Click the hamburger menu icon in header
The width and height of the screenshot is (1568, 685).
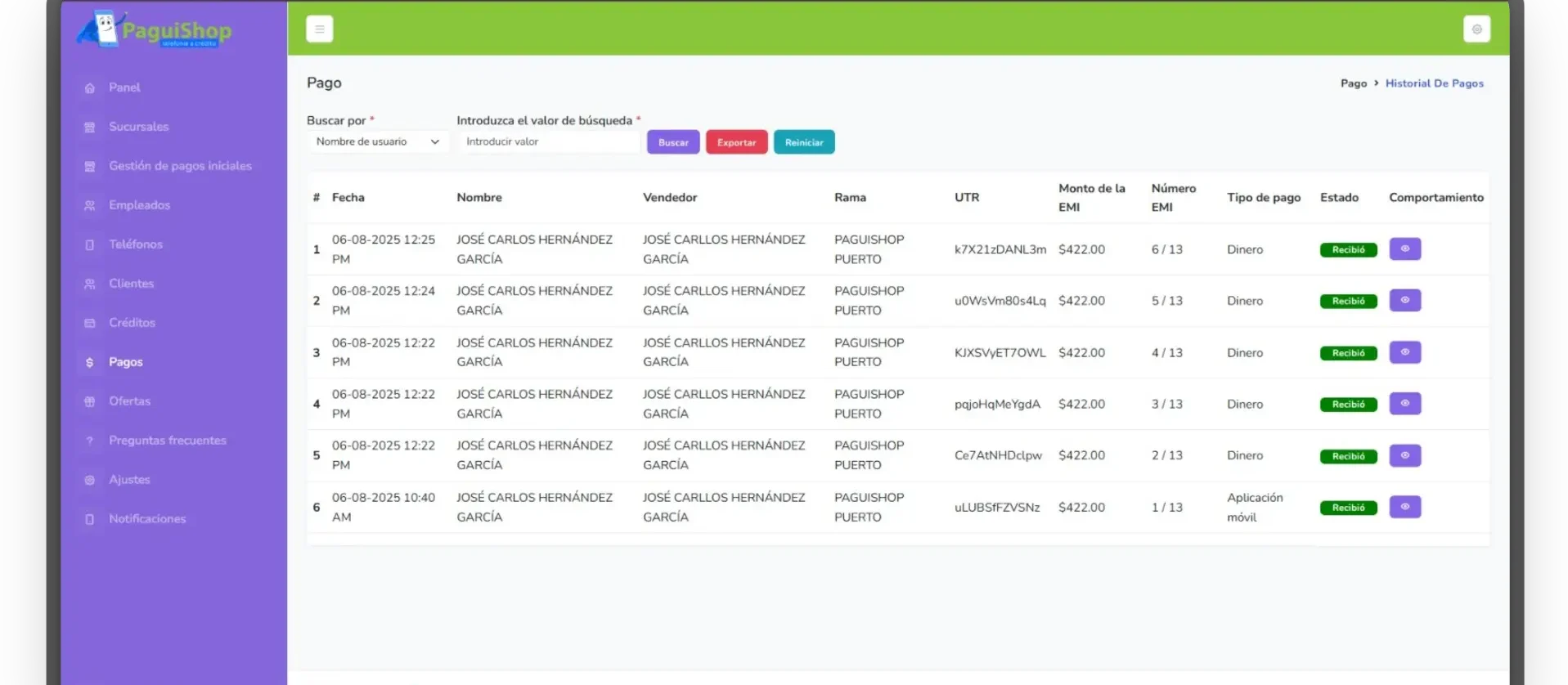click(319, 29)
